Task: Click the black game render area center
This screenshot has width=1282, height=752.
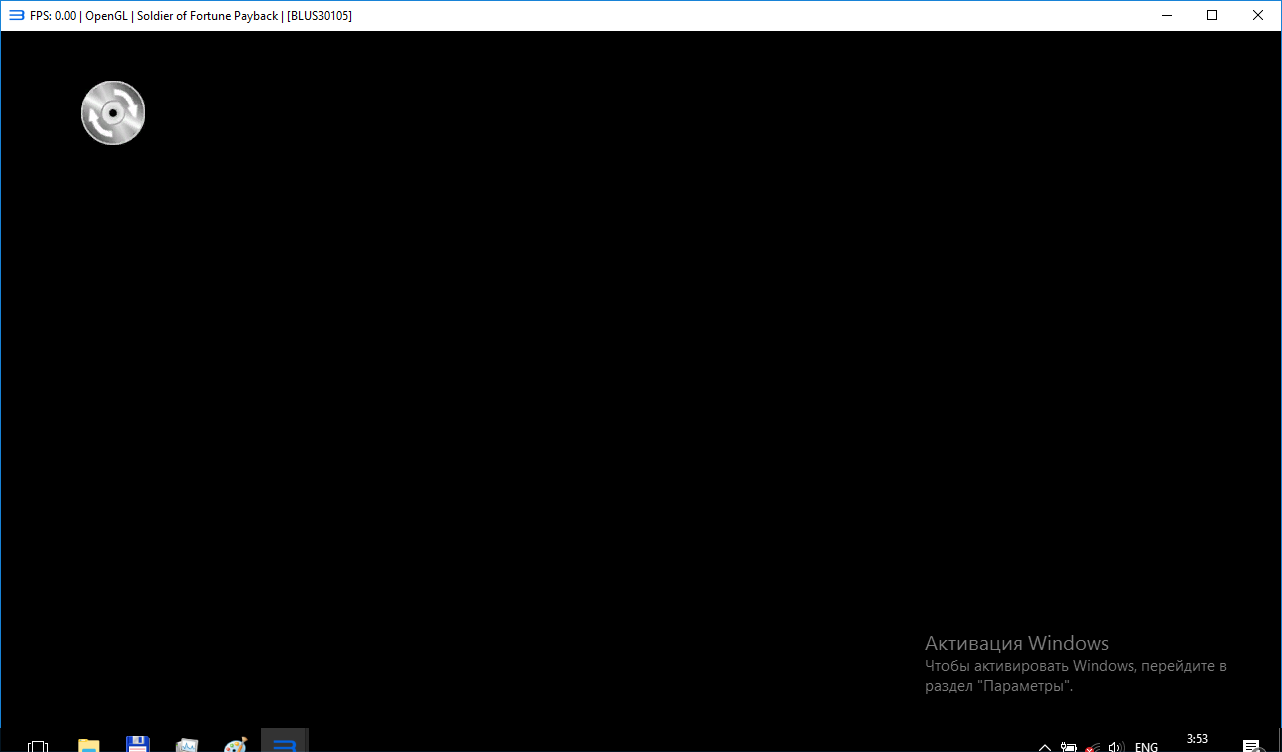Action: tap(640, 380)
